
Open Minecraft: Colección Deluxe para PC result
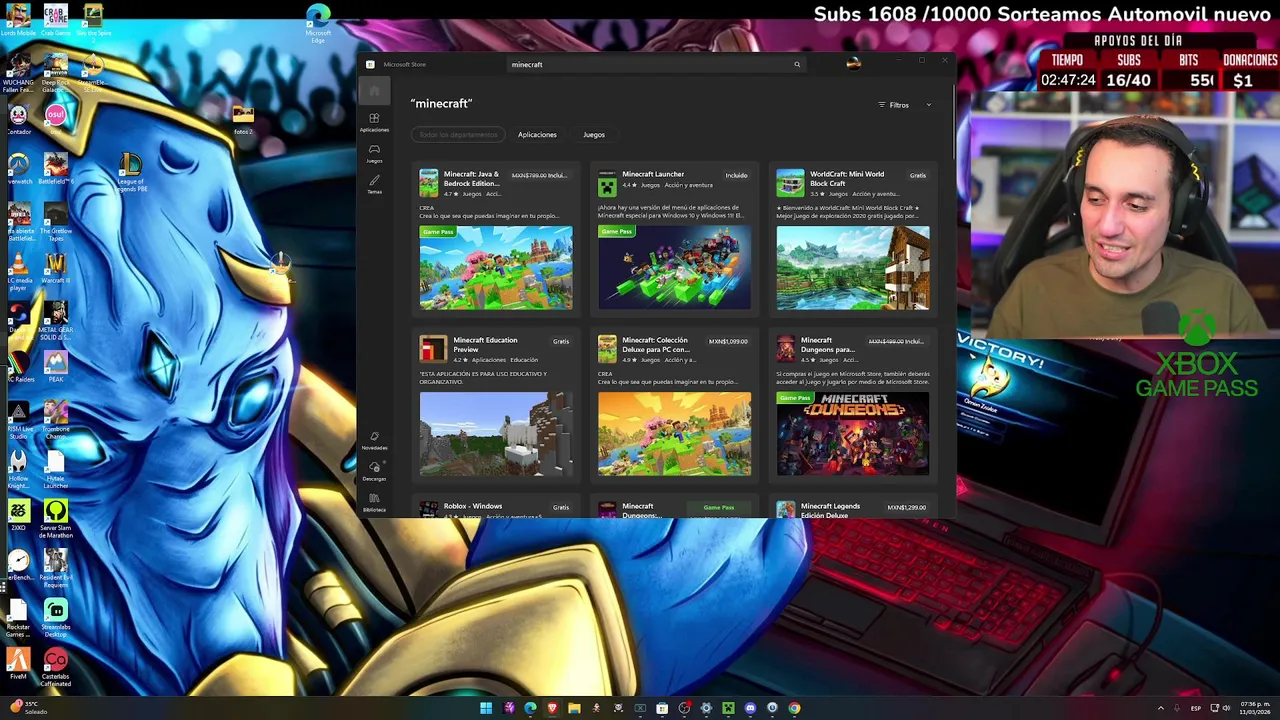click(x=674, y=405)
